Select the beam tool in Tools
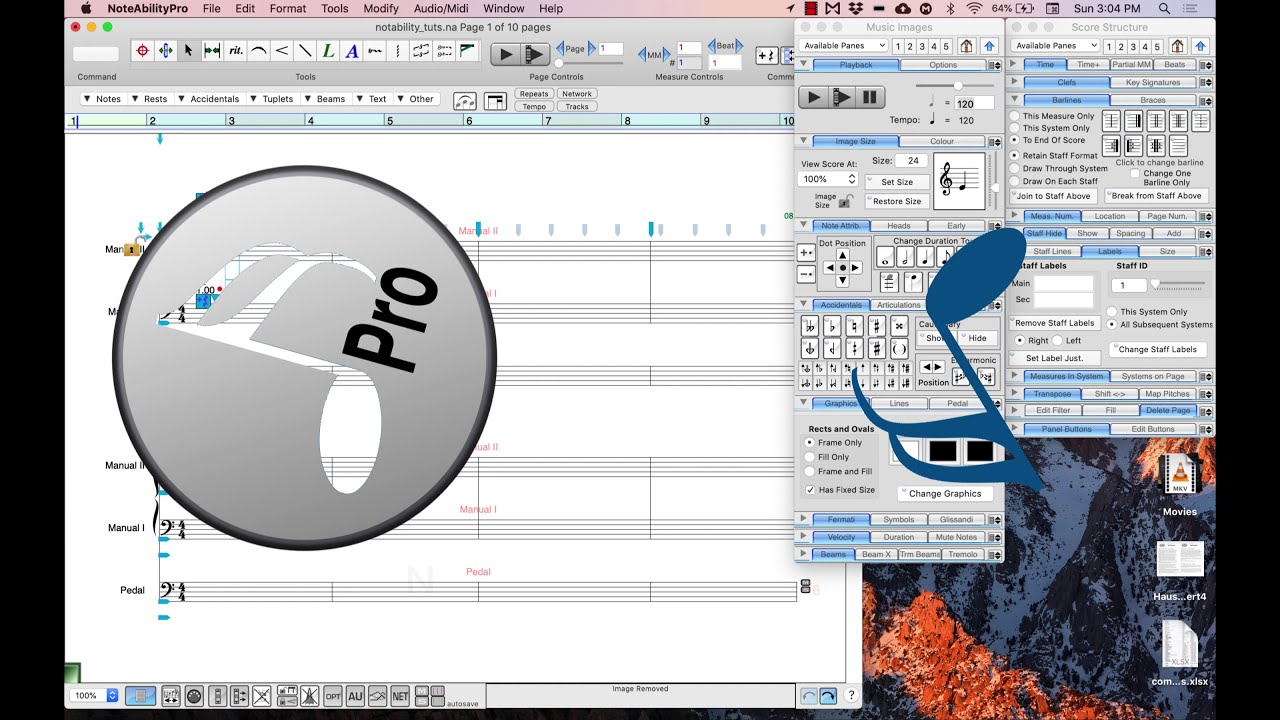 tap(467, 51)
